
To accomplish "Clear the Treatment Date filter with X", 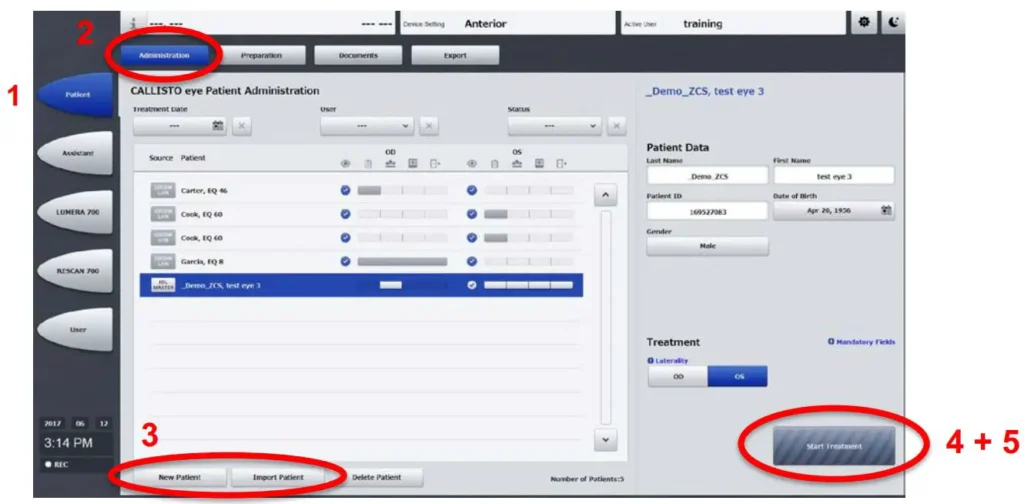I will [240, 126].
